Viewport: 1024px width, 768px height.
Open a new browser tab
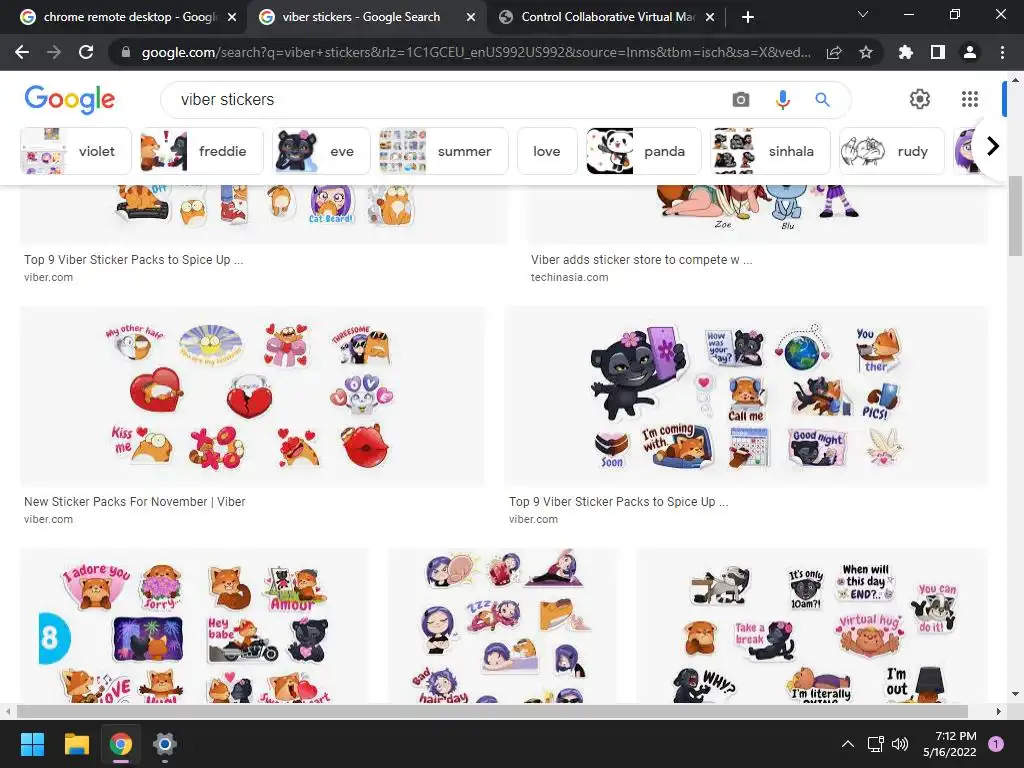[x=748, y=17]
